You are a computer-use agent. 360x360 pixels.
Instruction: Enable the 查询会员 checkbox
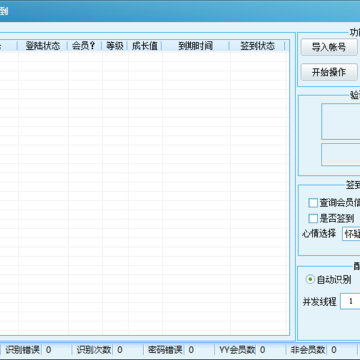tap(313, 203)
